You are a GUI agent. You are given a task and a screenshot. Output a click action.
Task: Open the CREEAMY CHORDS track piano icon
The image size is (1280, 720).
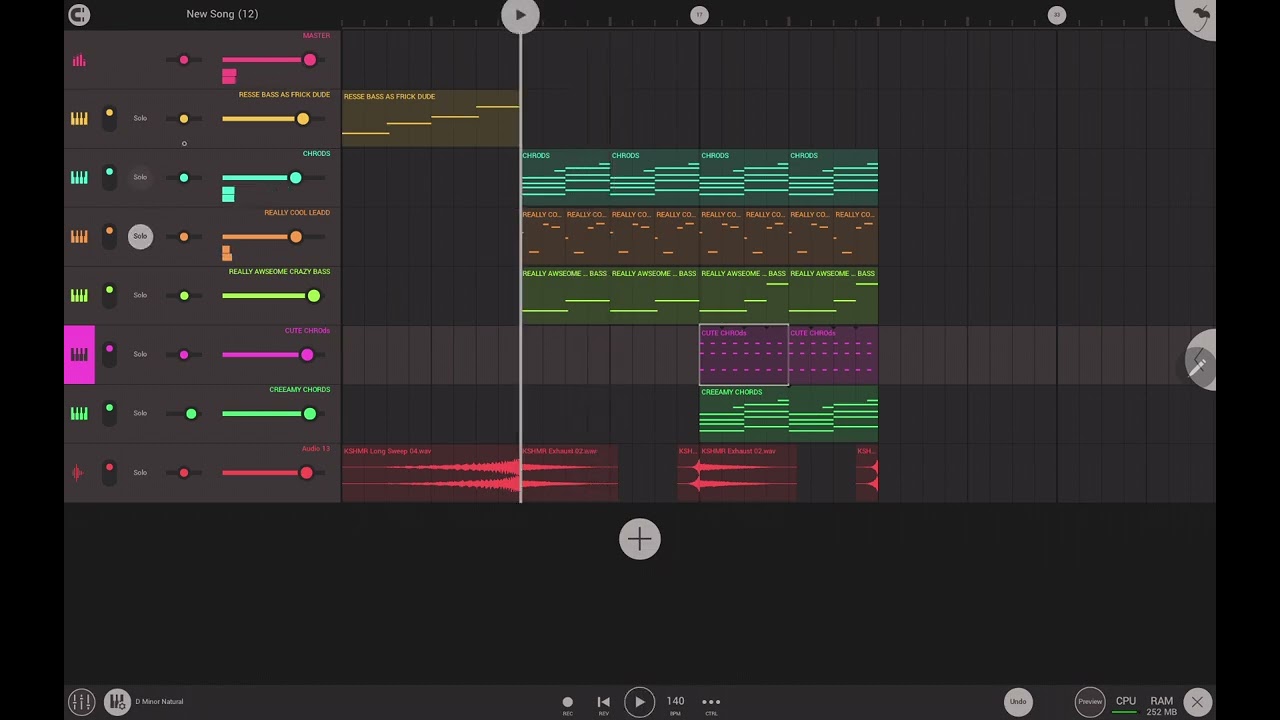[x=79, y=413]
